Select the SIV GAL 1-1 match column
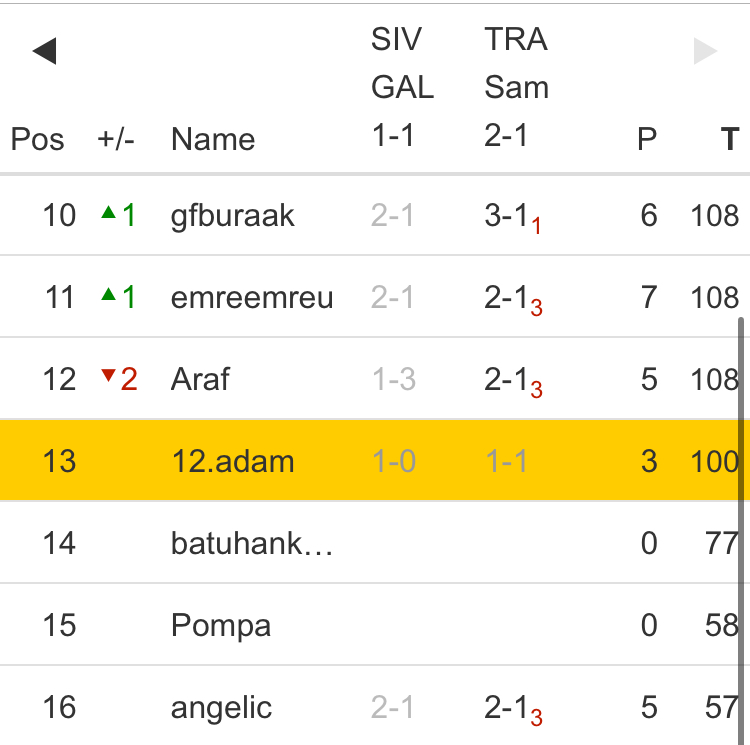750x745 pixels. click(x=402, y=88)
